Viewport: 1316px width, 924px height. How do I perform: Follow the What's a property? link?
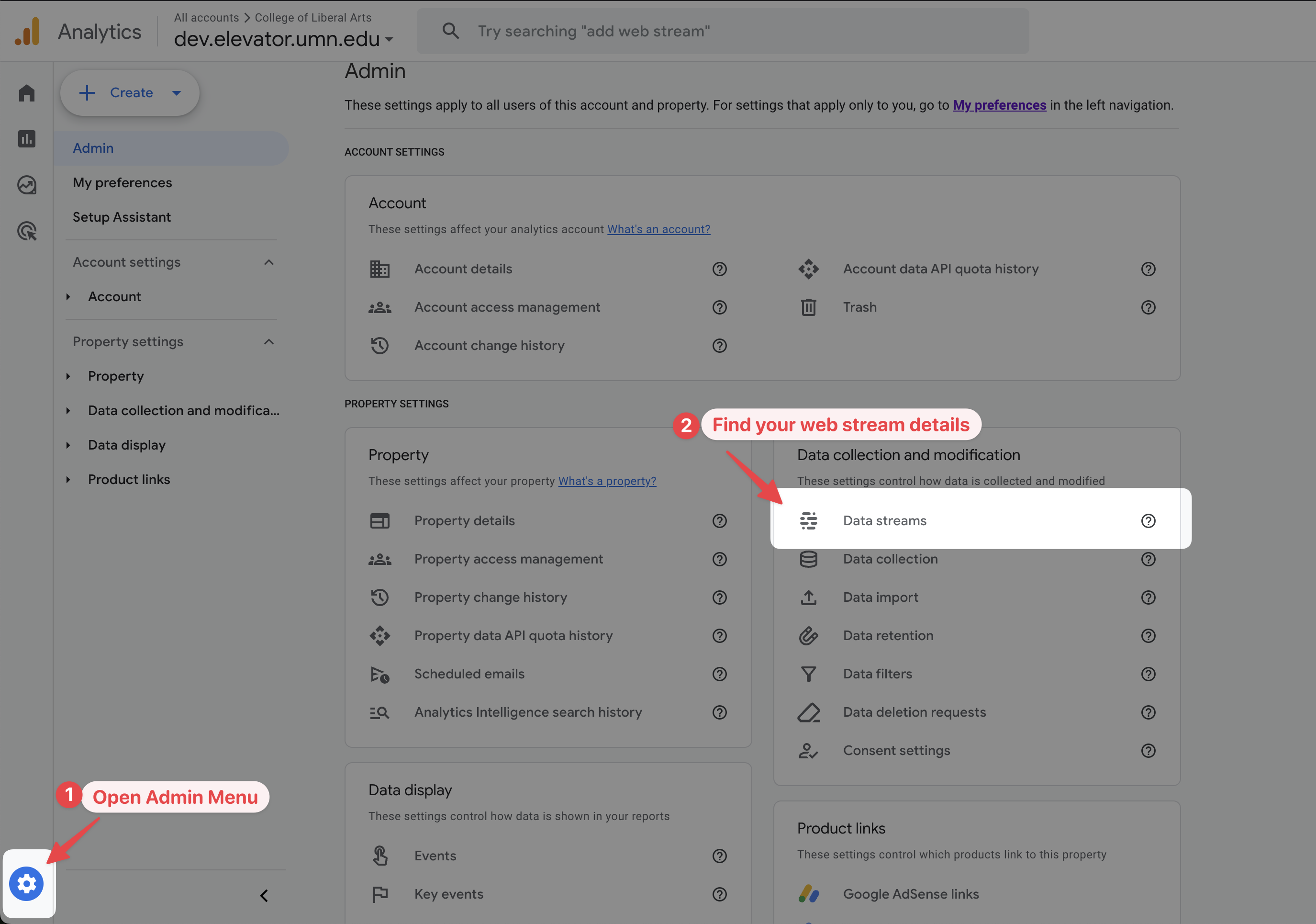pyautogui.click(x=607, y=481)
